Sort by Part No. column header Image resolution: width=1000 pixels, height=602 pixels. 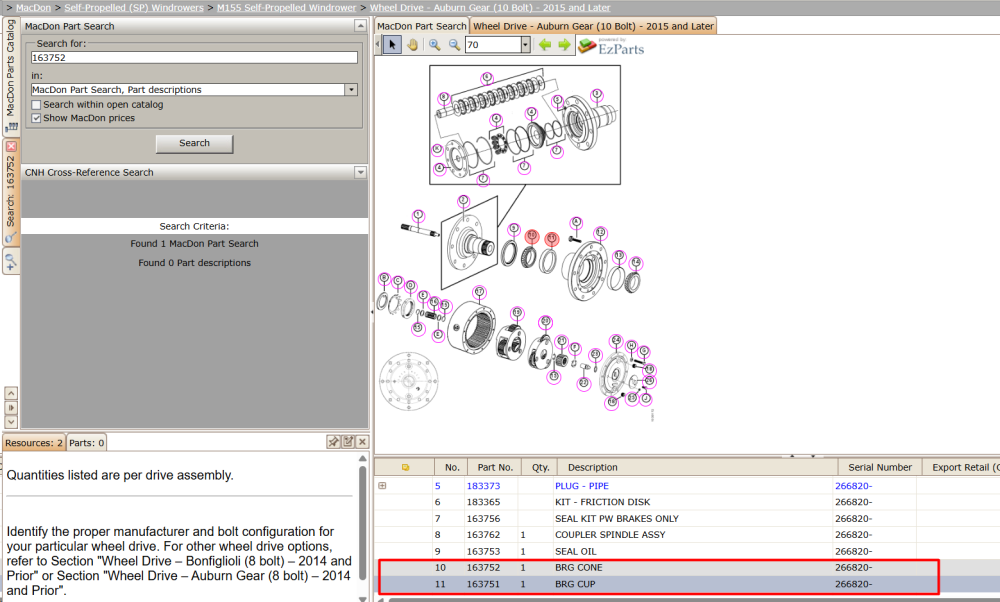[495, 467]
